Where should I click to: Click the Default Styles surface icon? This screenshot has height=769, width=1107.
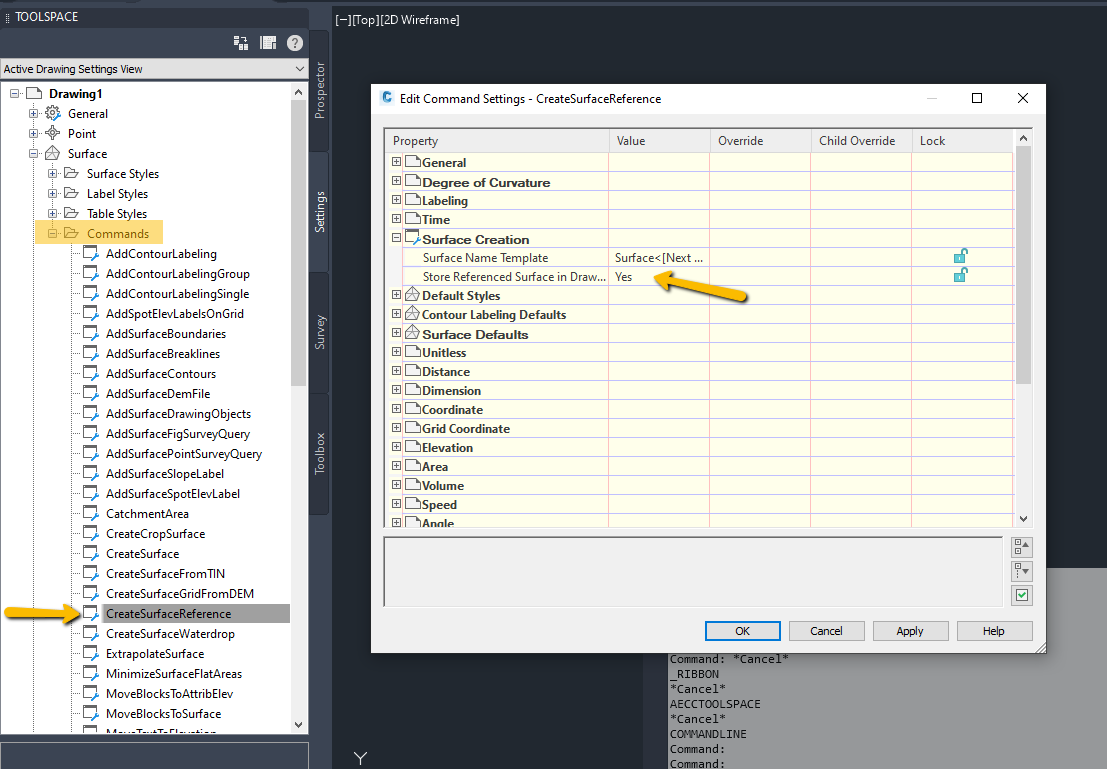tap(412, 294)
